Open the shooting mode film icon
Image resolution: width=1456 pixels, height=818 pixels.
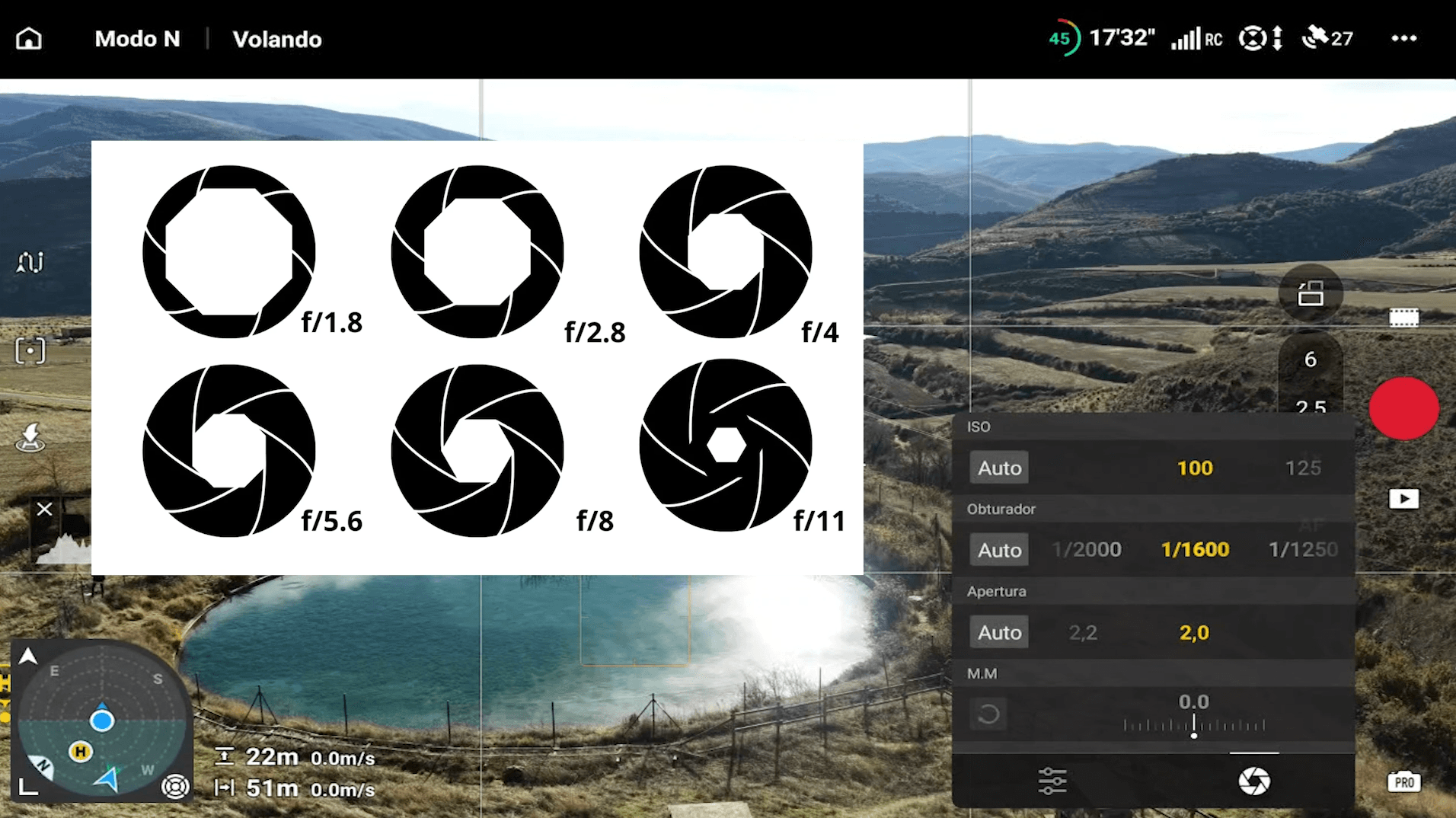1403,318
